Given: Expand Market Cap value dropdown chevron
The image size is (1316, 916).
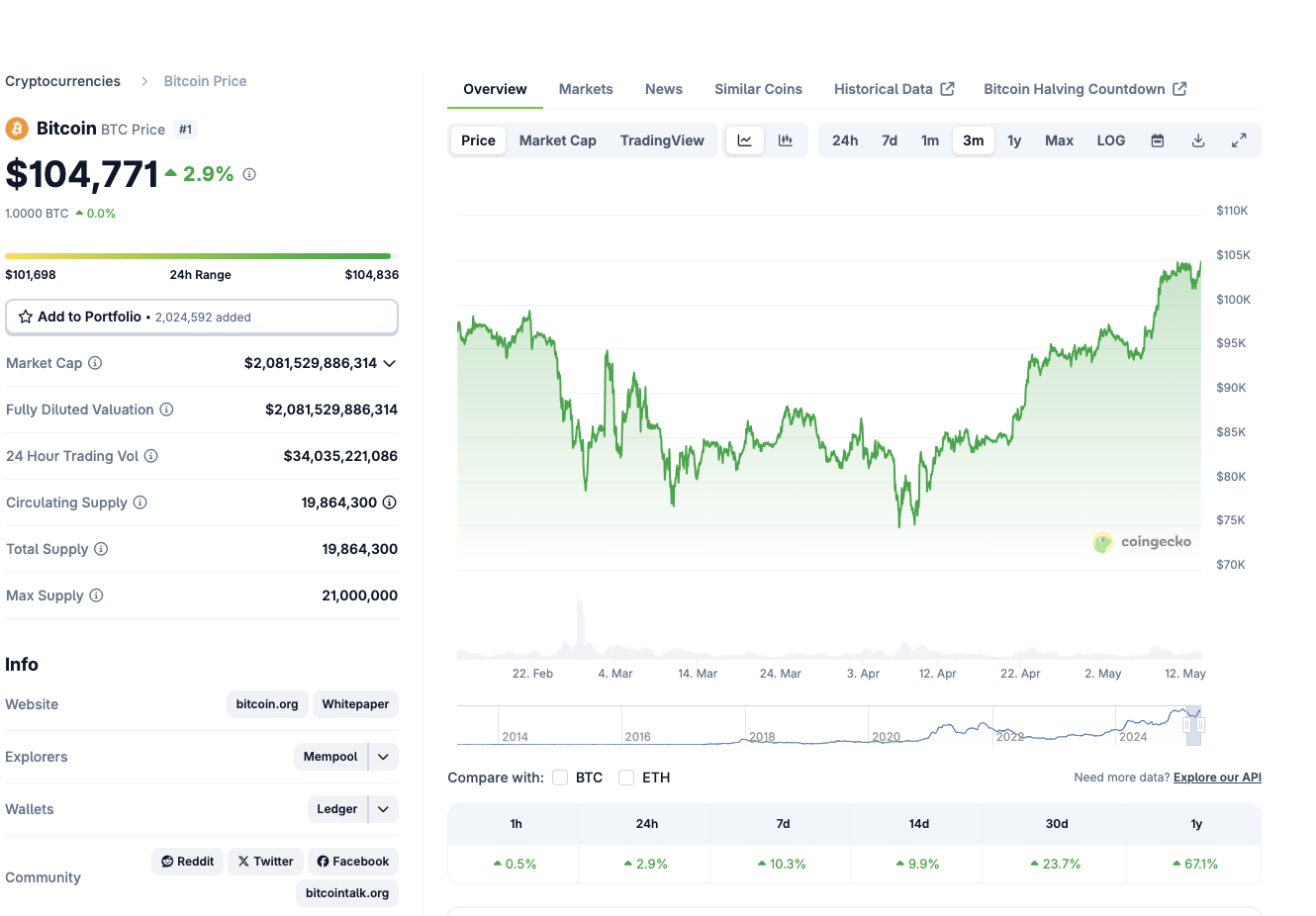Looking at the screenshot, I should click(x=390, y=363).
